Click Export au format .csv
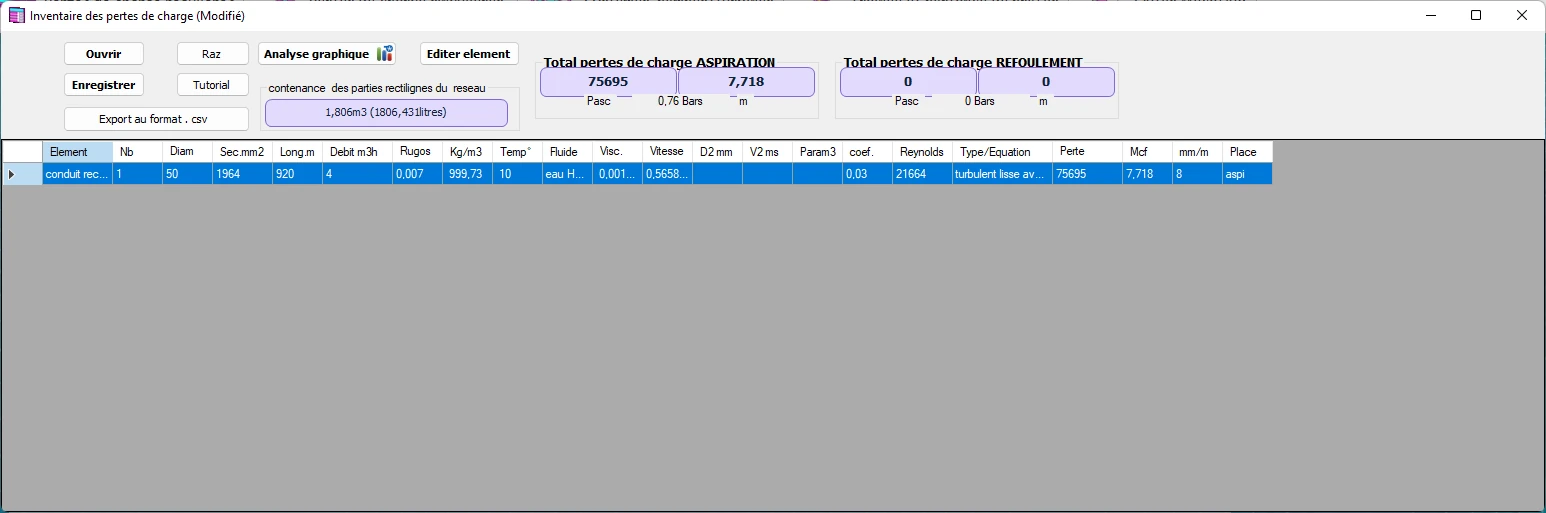The width and height of the screenshot is (1546, 513). [x=156, y=119]
